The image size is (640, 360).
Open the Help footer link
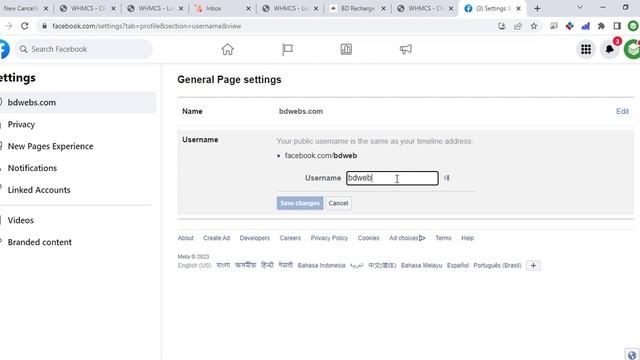[468, 238]
